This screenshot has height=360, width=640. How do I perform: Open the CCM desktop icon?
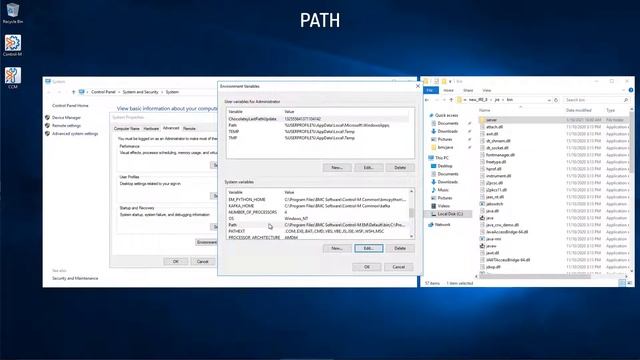tap(13, 78)
